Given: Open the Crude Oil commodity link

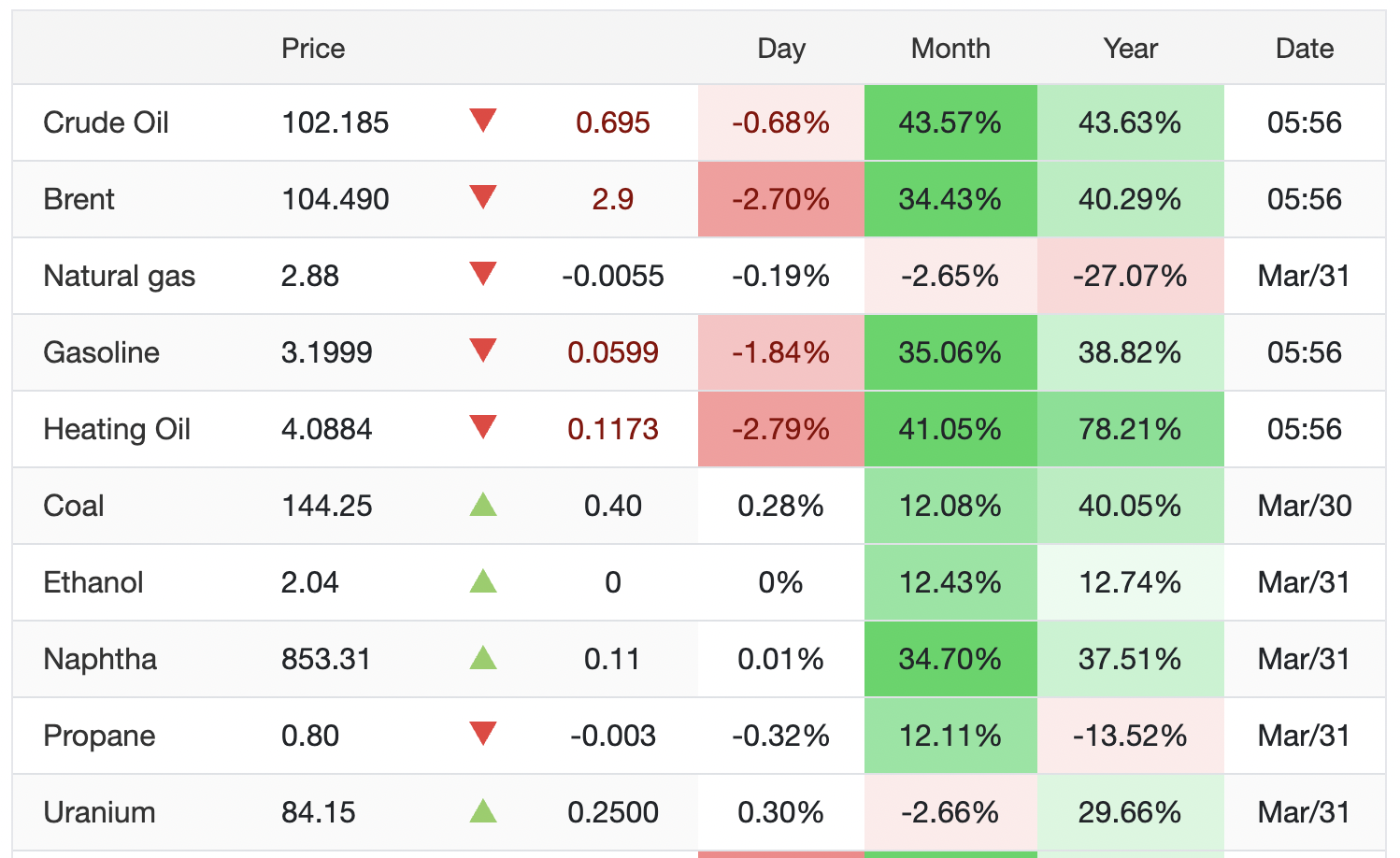Looking at the screenshot, I should coord(106,122).
